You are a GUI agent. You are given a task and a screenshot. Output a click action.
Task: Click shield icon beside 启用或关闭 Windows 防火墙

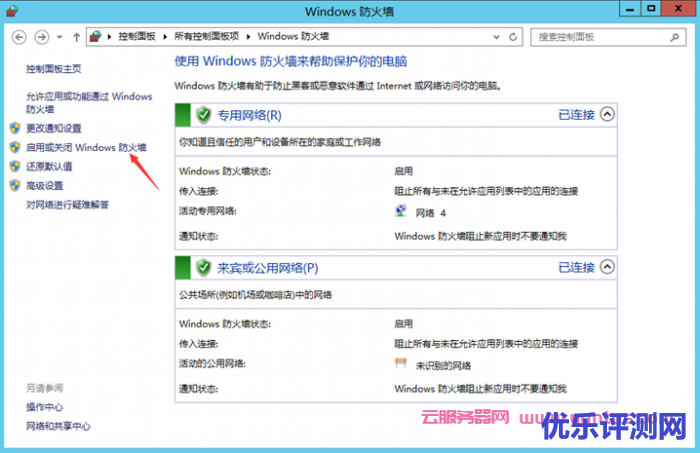15,147
